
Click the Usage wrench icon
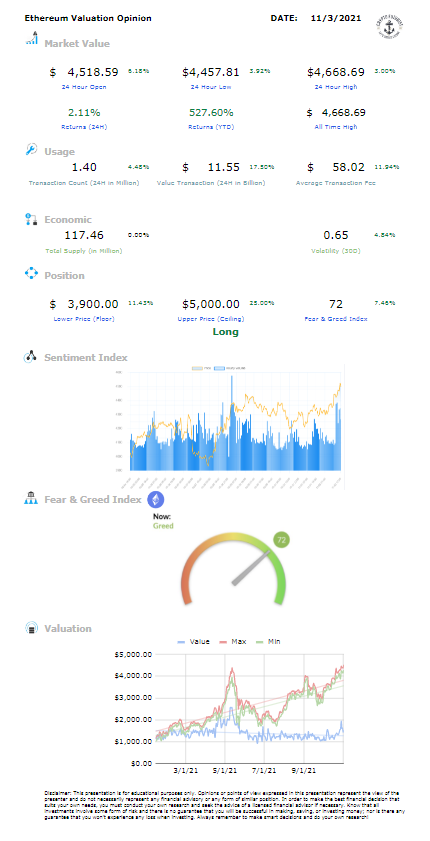tap(31, 150)
